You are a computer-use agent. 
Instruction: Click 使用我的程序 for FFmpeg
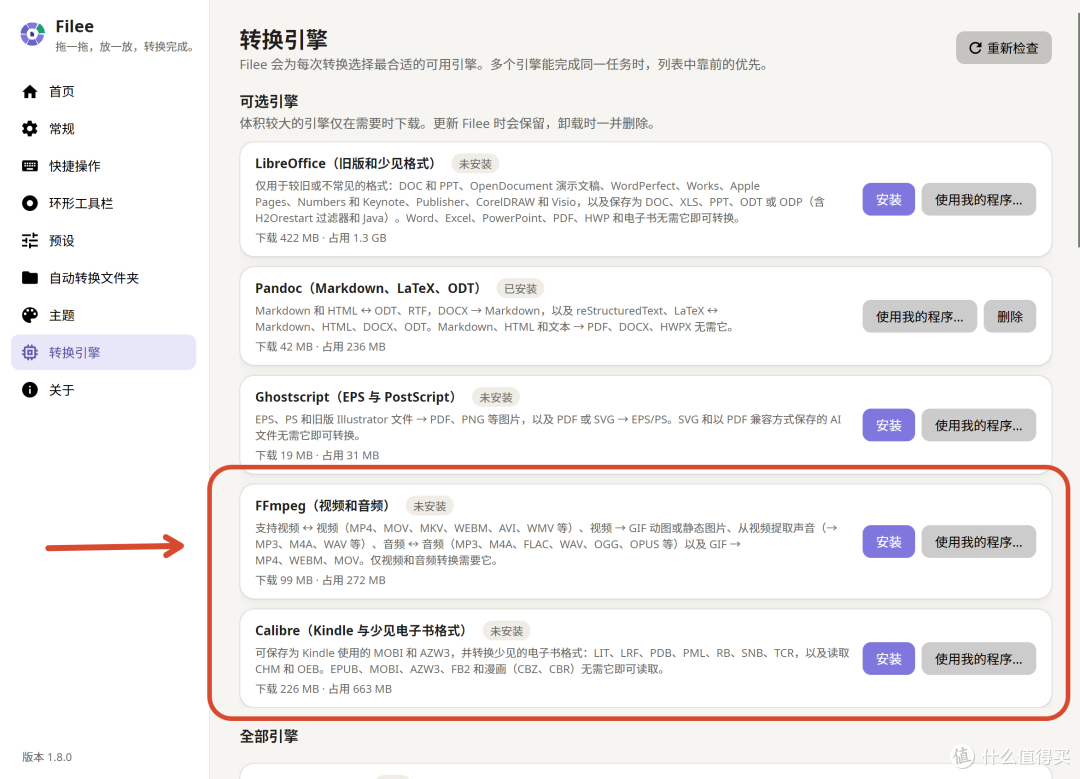tap(978, 542)
